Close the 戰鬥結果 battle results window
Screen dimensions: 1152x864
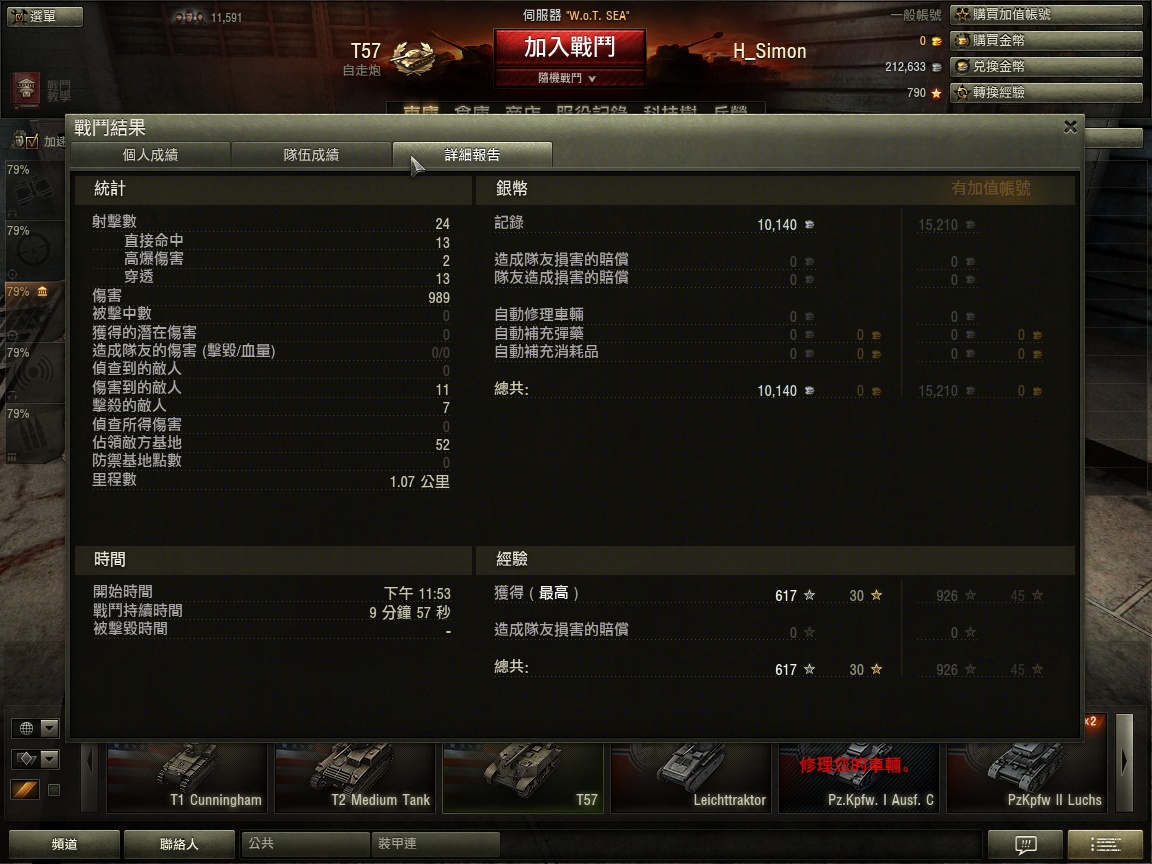1070,127
